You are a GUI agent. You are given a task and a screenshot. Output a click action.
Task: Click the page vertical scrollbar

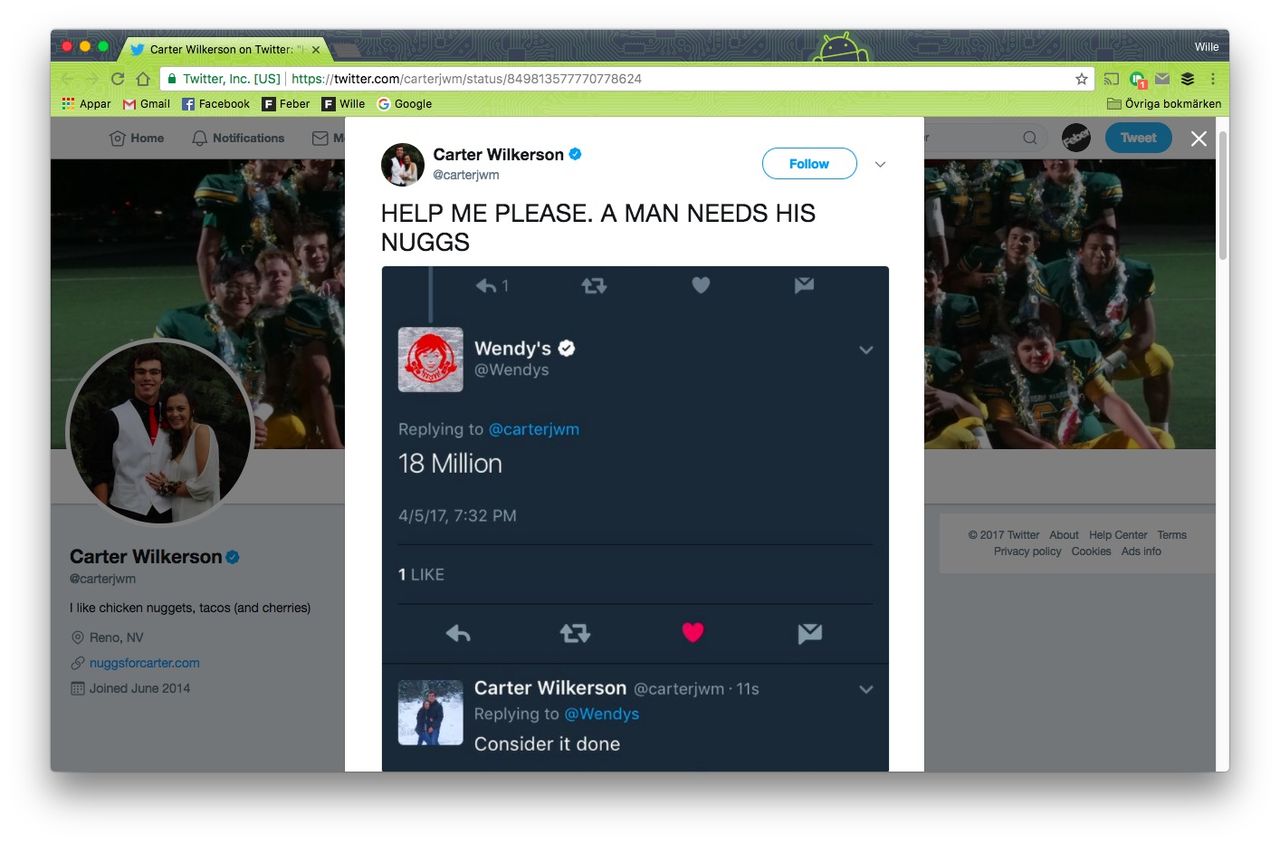(1222, 195)
